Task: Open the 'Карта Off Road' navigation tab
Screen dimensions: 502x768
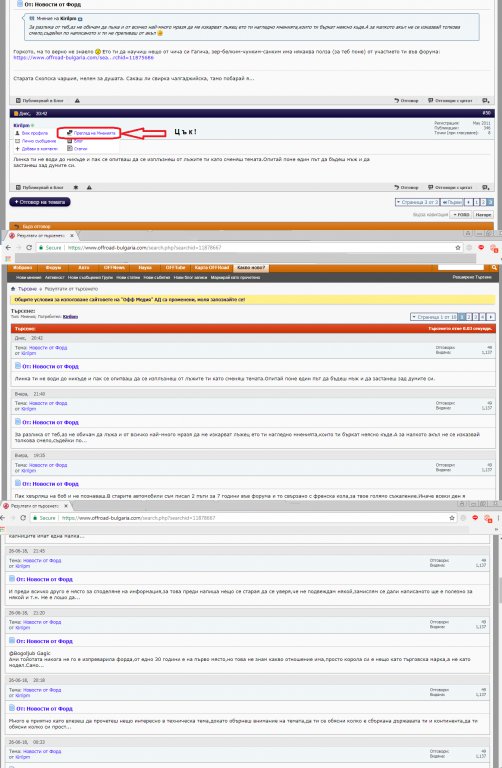Action: tap(212, 268)
